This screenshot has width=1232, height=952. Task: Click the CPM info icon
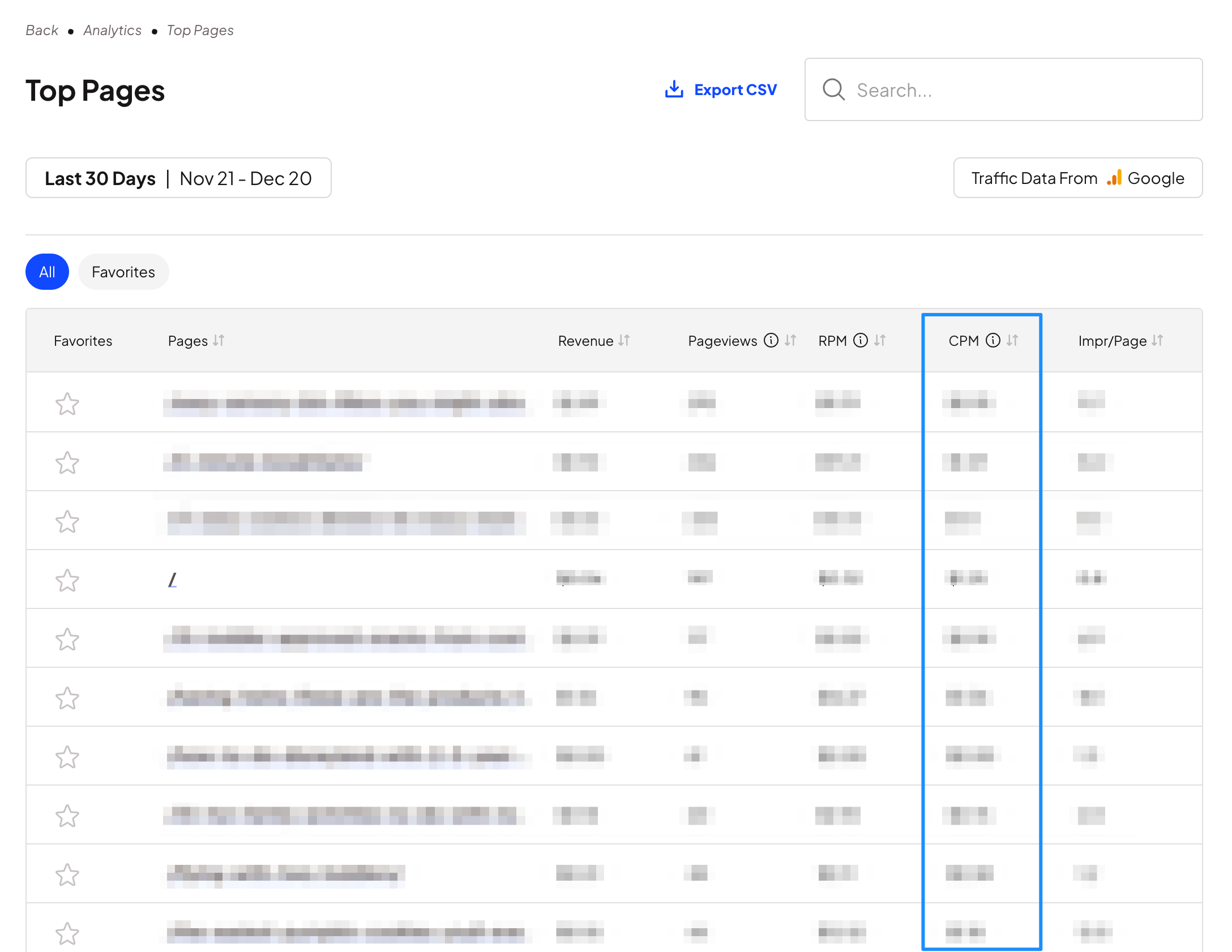(x=993, y=340)
